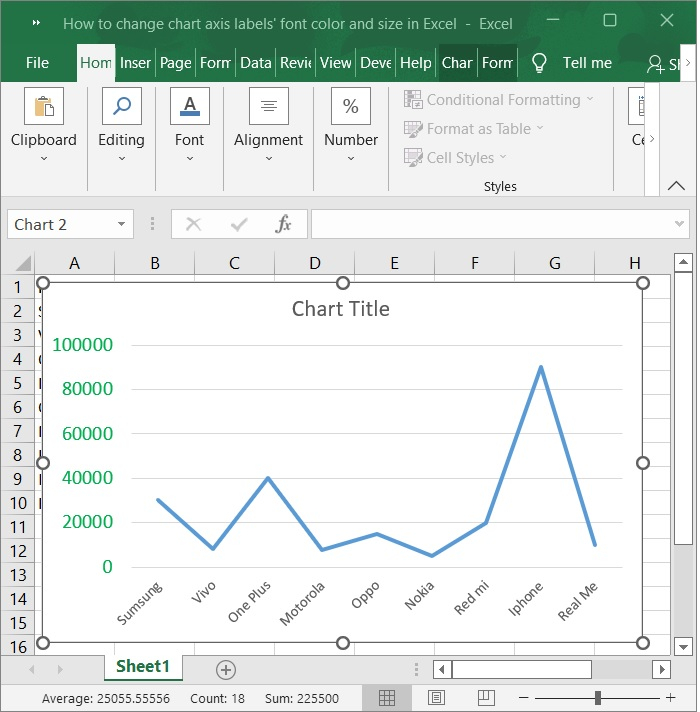Switch to Page Layout view
Image resolution: width=700 pixels, height=712 pixels.
click(436, 697)
